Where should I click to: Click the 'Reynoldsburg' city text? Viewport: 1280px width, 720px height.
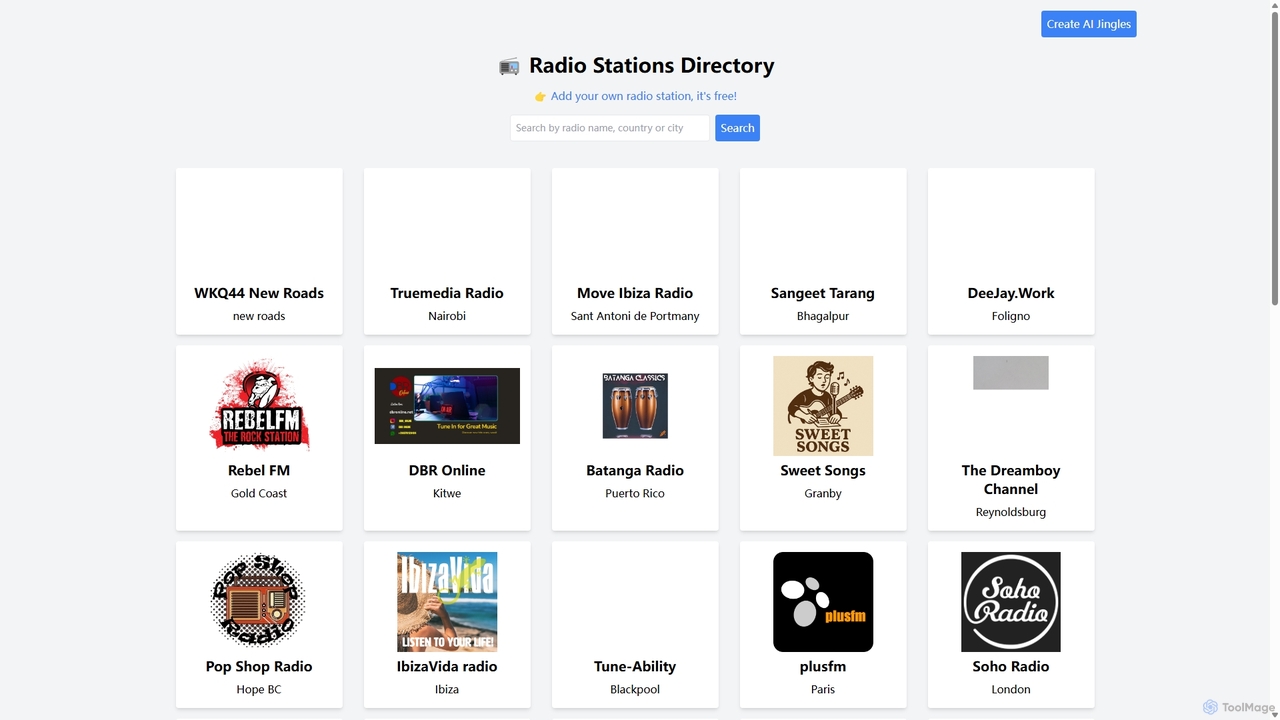click(x=1011, y=512)
